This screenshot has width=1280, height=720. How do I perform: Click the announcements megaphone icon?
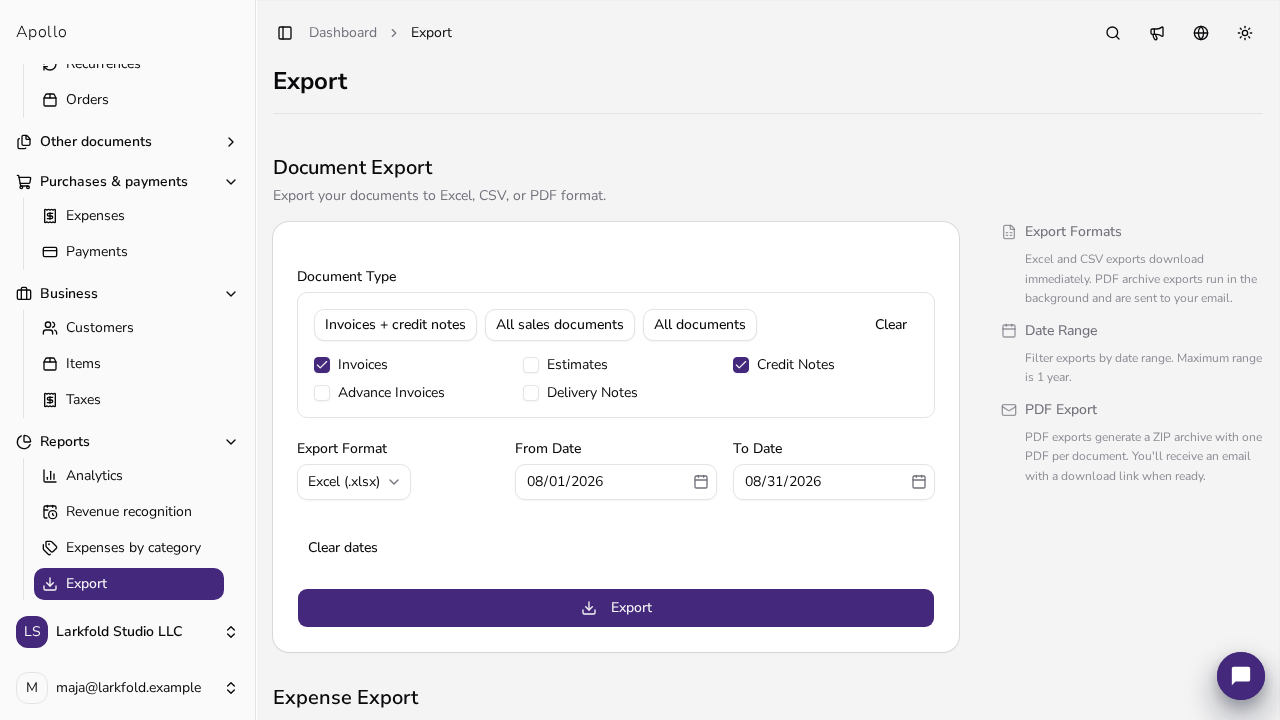pyautogui.click(x=1157, y=33)
